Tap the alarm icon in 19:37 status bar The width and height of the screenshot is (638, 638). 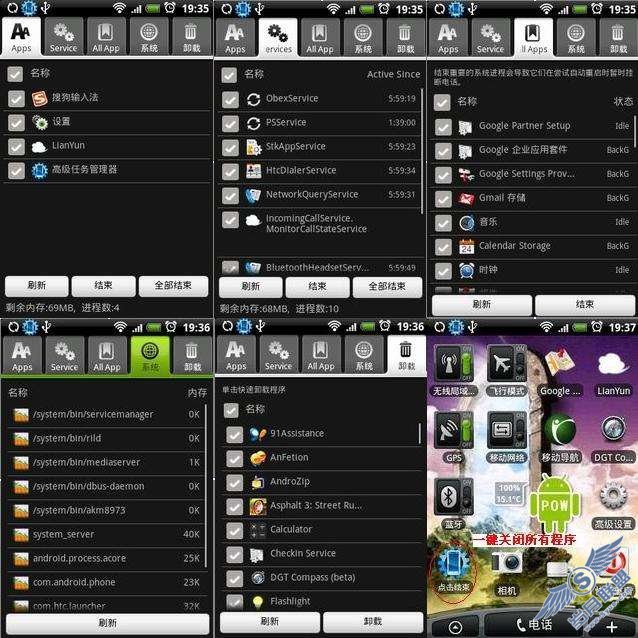(x=597, y=327)
